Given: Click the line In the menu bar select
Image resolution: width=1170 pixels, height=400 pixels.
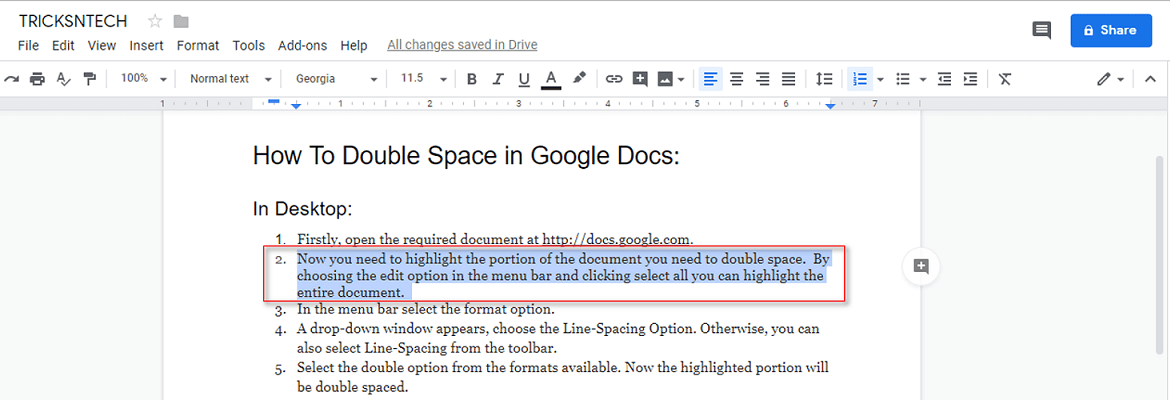Looking at the screenshot, I should 425,309.
